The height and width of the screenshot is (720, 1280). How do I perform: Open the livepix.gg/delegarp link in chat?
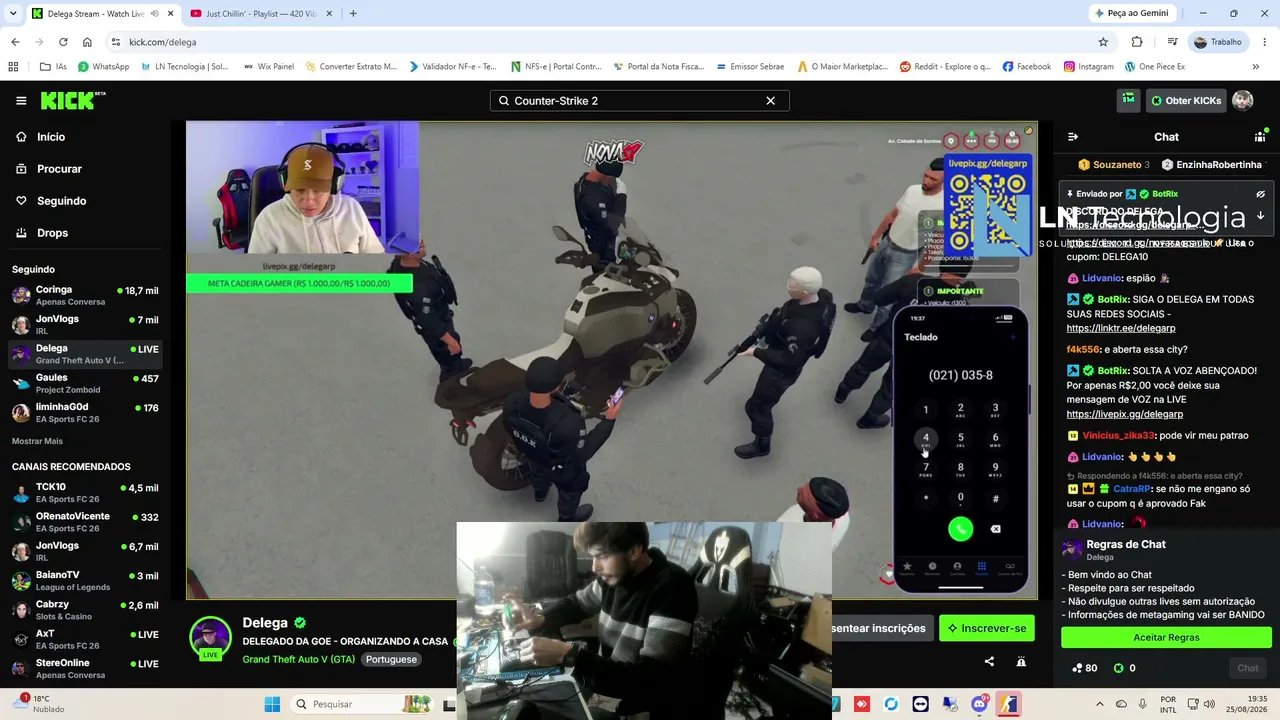[x=1124, y=414]
